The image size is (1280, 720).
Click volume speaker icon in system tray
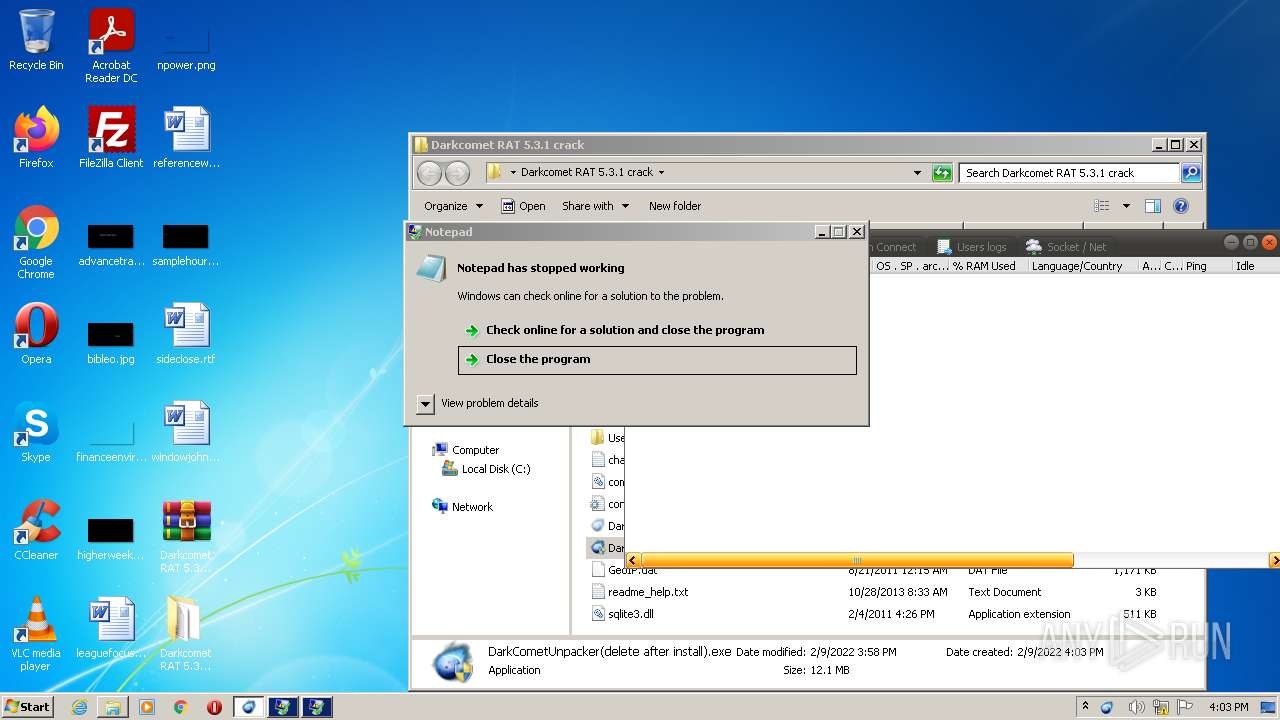tap(1136, 707)
